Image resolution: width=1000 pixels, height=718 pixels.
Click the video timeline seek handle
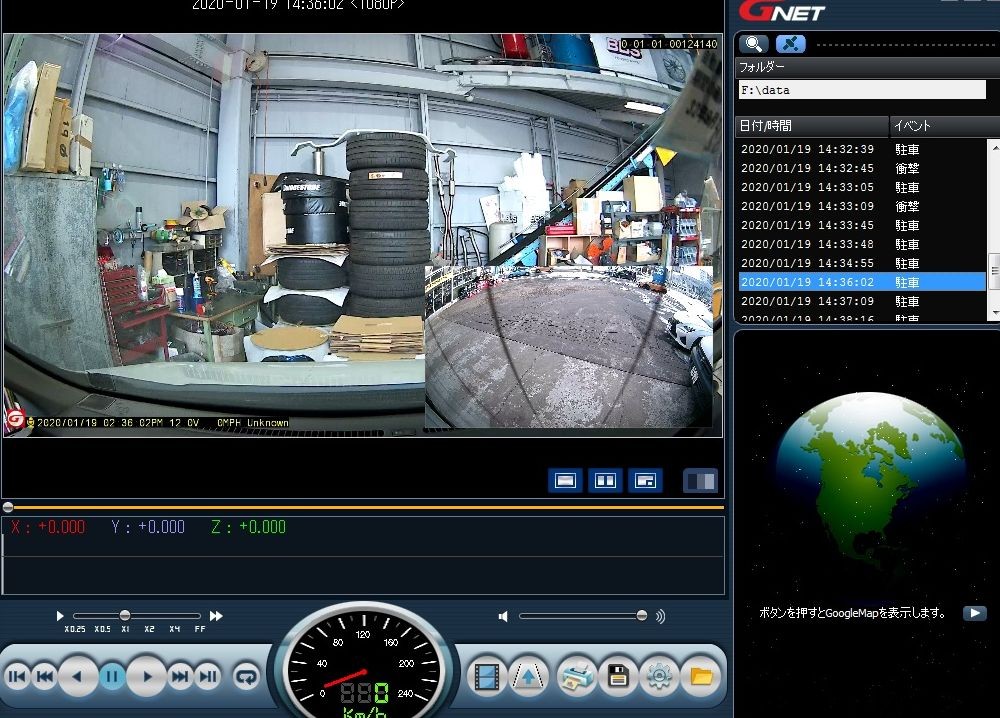pyautogui.click(x=8, y=507)
